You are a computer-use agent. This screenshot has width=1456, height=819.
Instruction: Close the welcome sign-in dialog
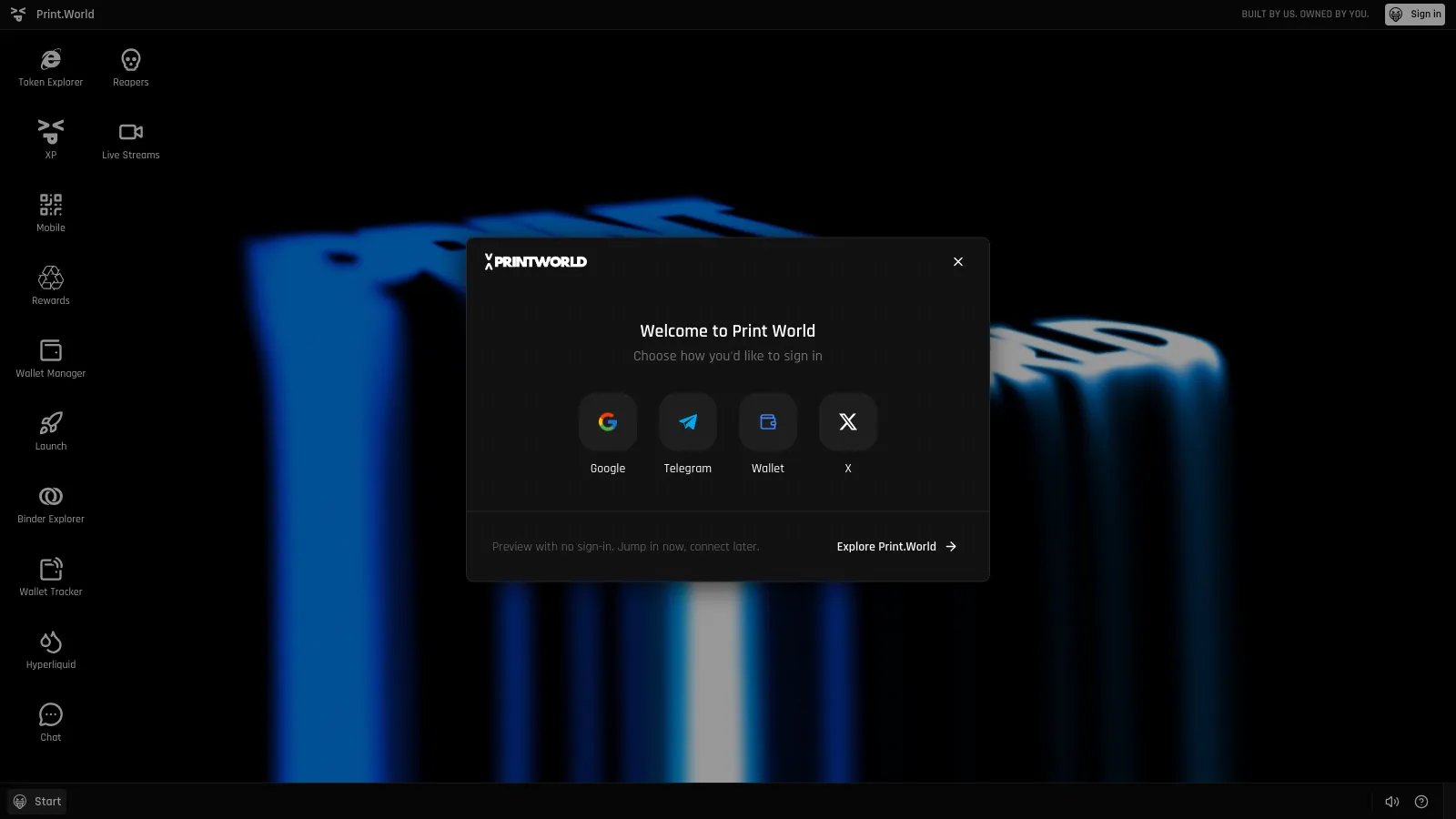pyautogui.click(x=958, y=262)
